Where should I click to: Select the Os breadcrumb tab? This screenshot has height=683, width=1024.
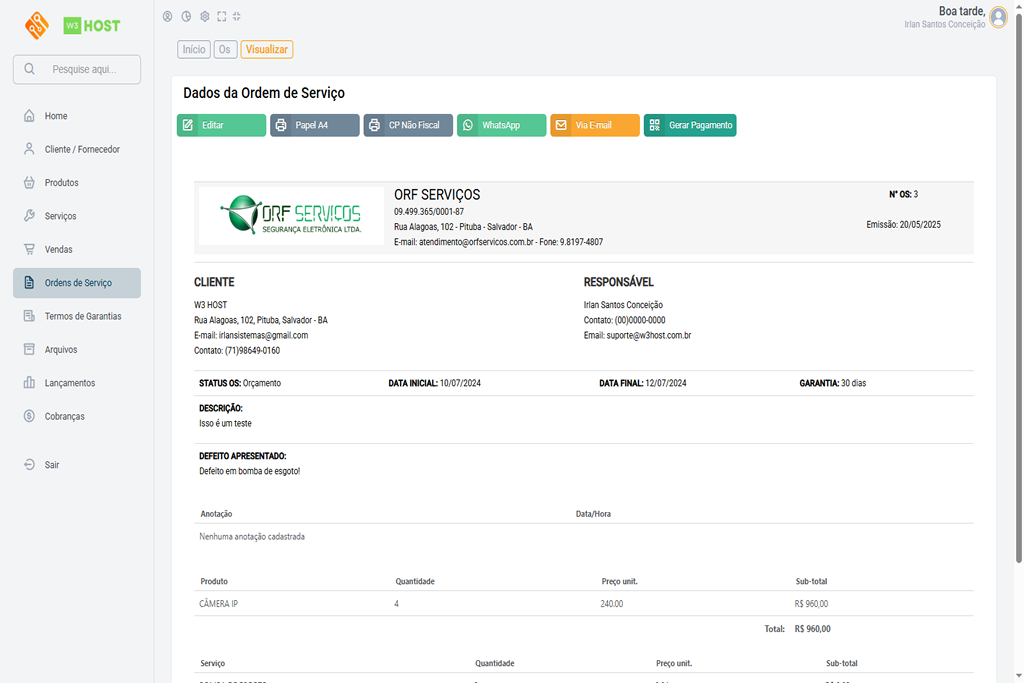click(x=225, y=49)
